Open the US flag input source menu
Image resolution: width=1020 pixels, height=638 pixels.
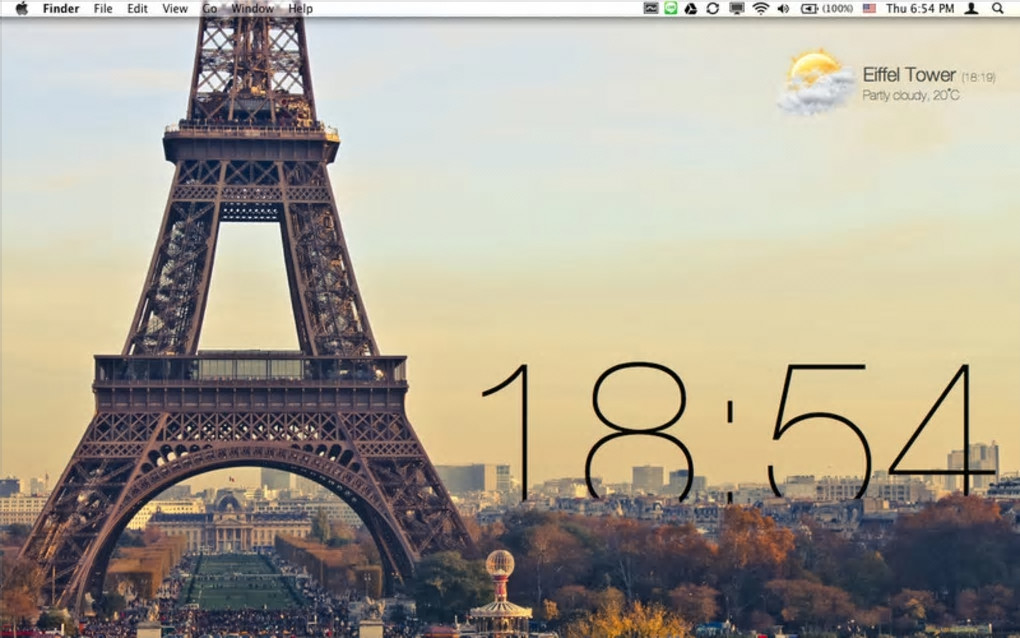click(x=869, y=8)
